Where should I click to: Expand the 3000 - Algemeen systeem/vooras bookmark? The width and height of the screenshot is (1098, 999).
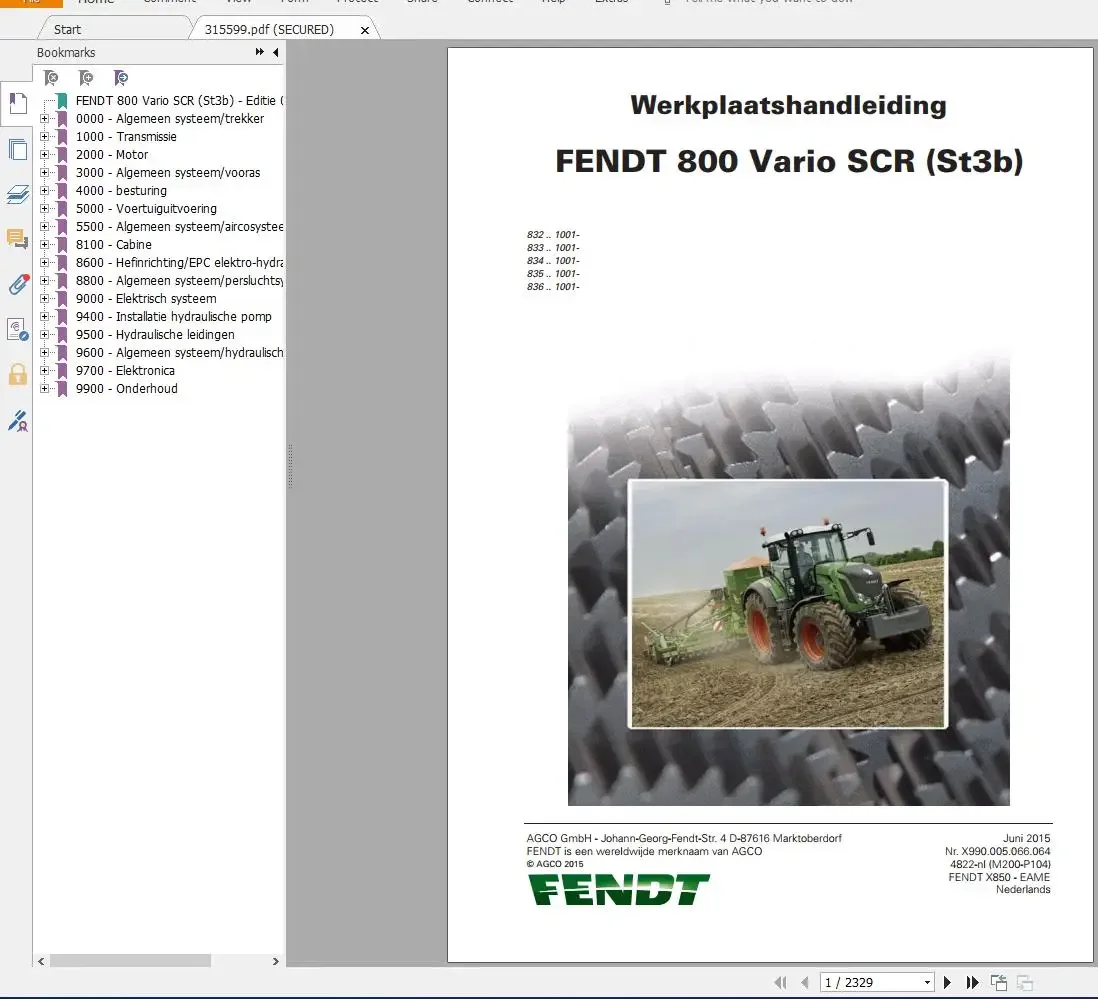click(45, 172)
